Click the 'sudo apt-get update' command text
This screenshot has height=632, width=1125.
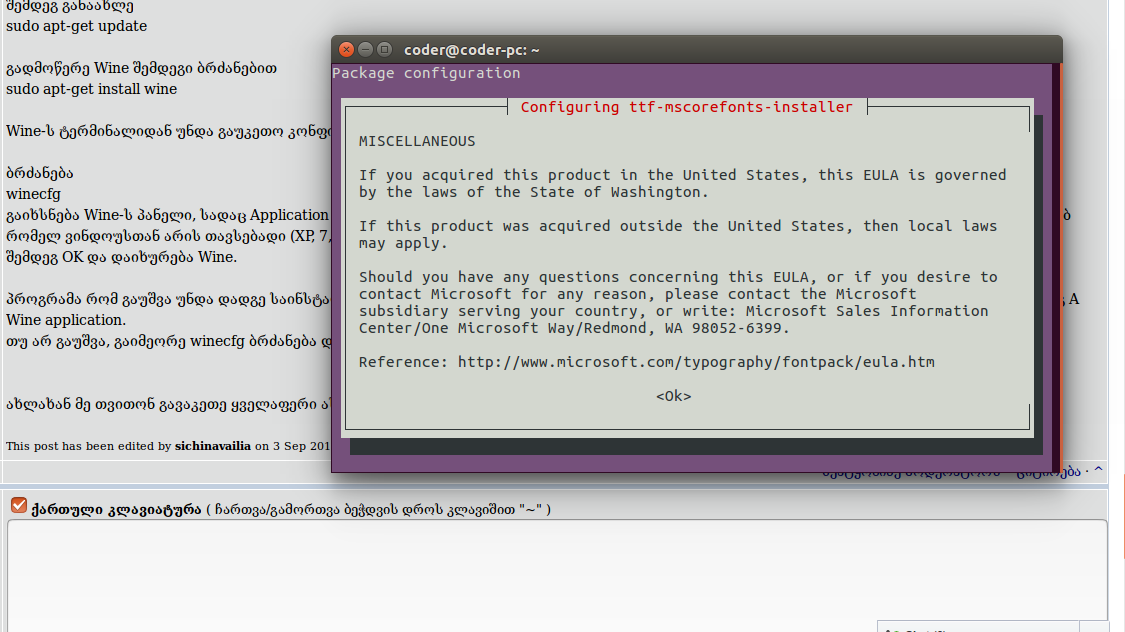[x=77, y=26]
